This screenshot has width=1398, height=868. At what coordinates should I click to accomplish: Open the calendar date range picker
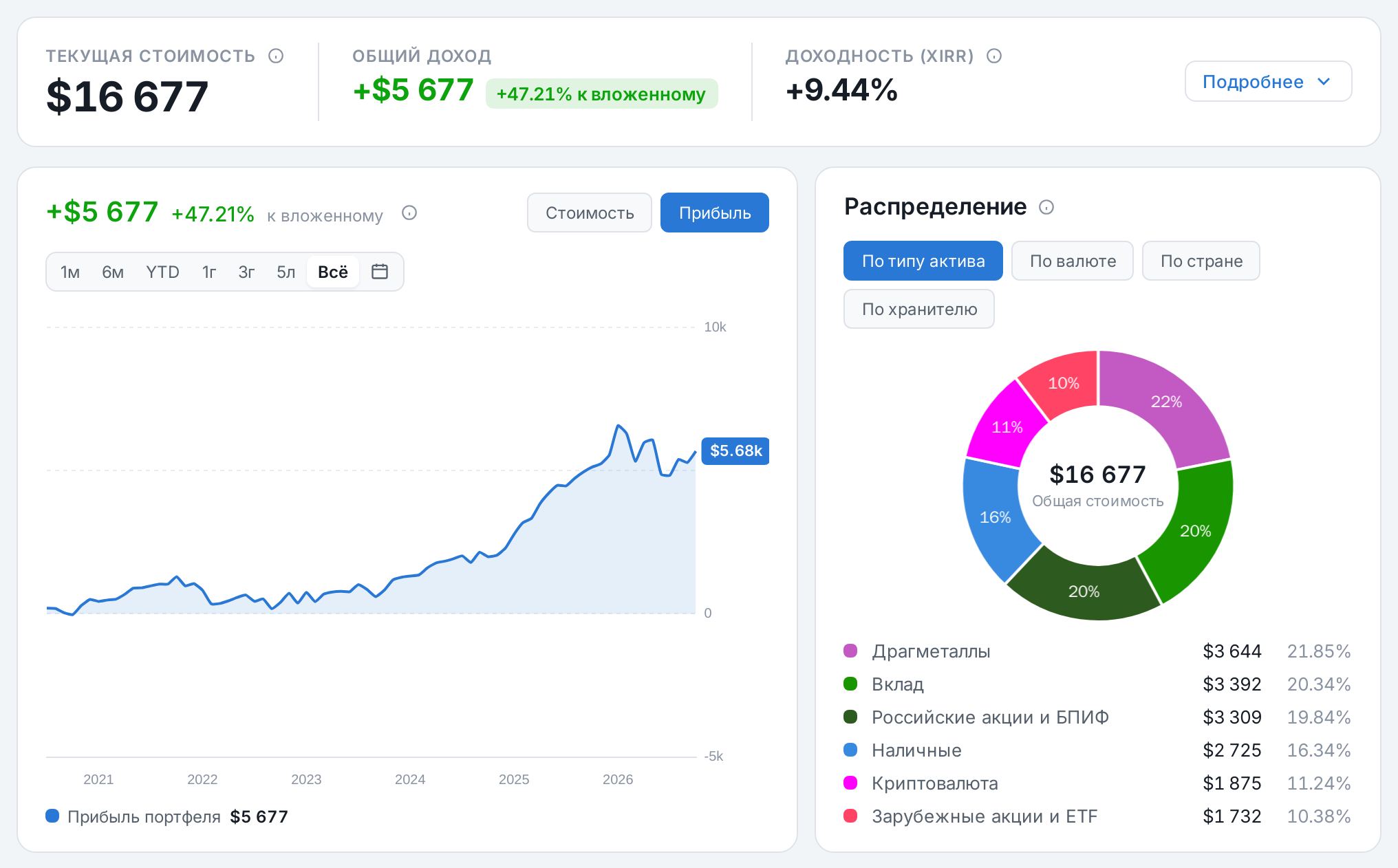coord(380,272)
